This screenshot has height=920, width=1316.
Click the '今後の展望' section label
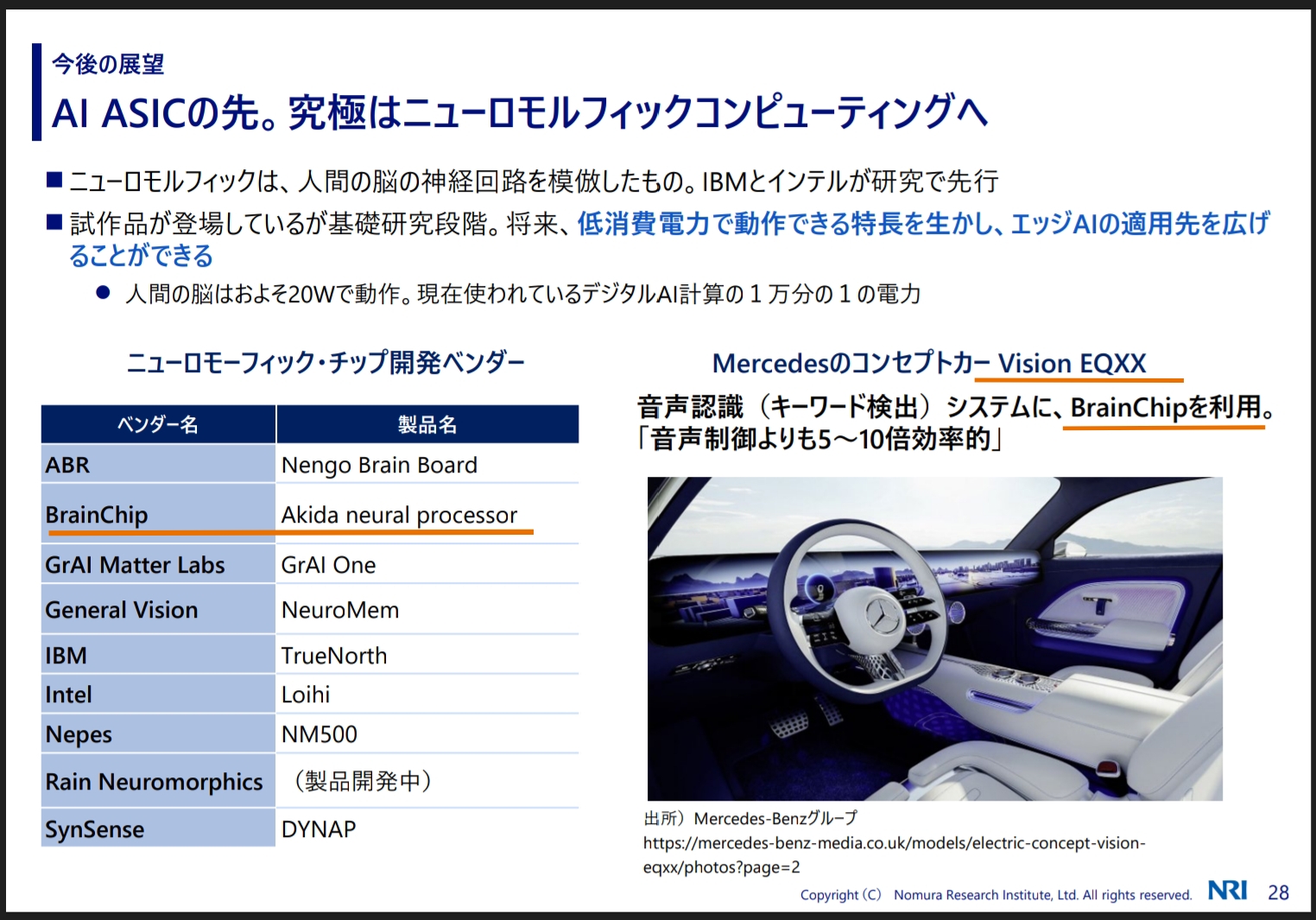click(x=108, y=64)
